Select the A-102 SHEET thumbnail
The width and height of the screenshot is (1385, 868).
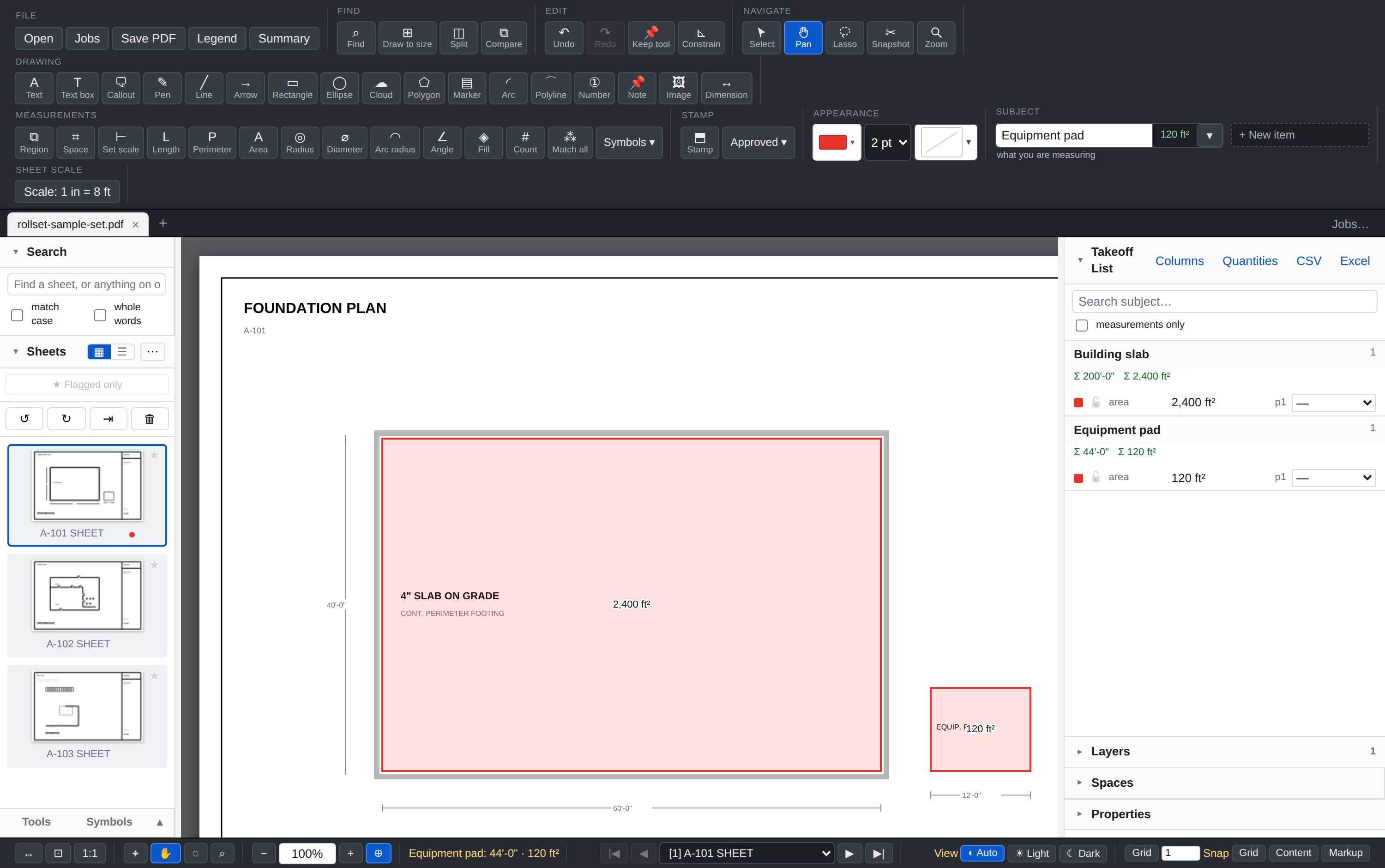[x=87, y=605]
